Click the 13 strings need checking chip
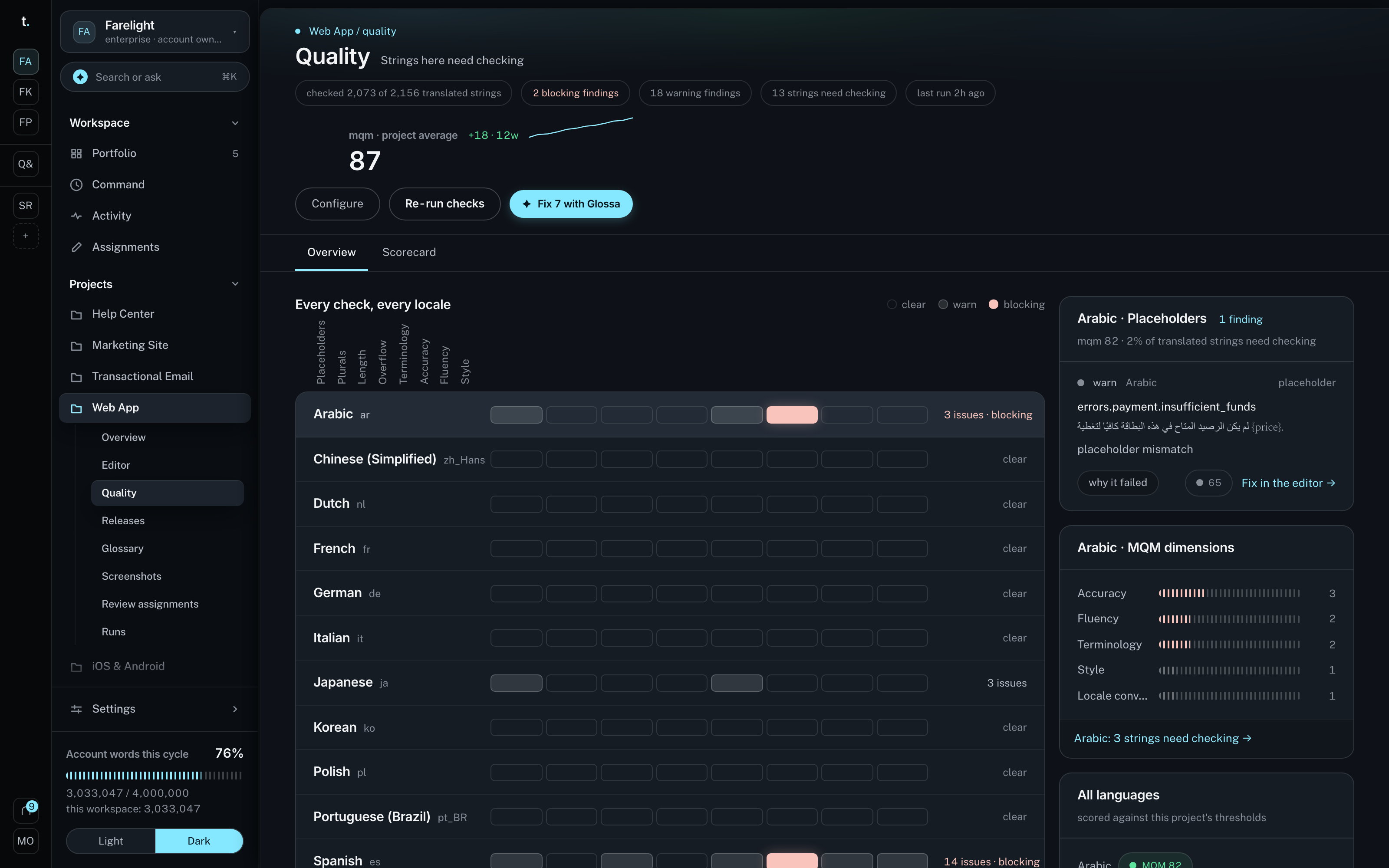Viewport: 1389px width, 868px height. [828, 93]
